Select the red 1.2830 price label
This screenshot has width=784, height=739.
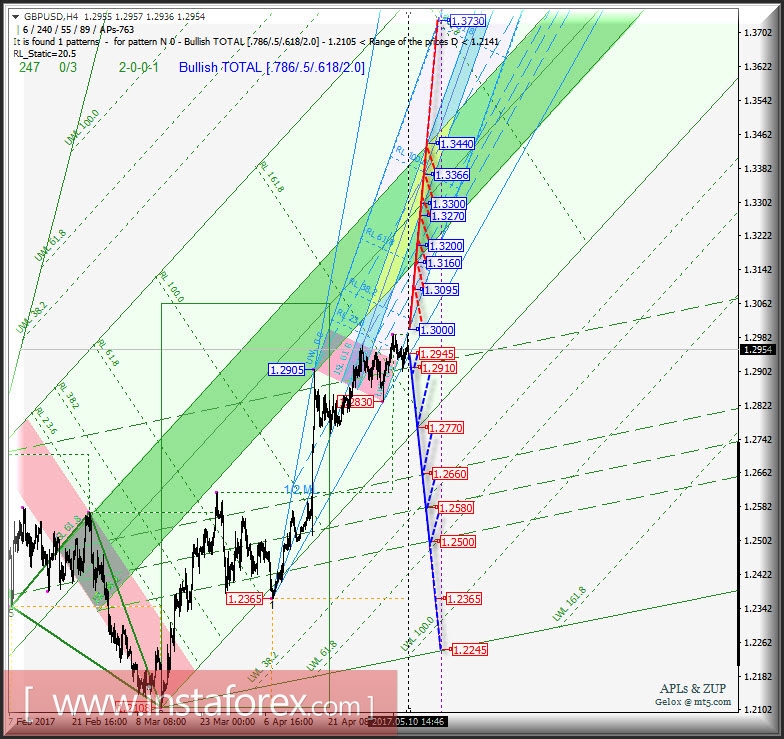point(356,402)
